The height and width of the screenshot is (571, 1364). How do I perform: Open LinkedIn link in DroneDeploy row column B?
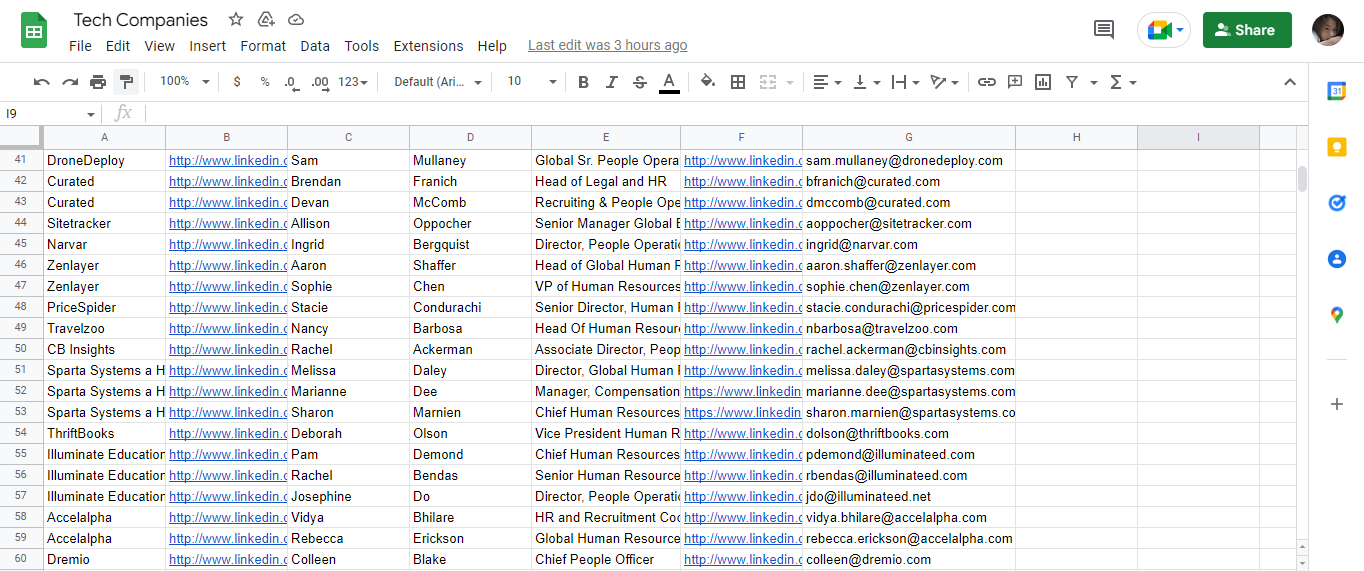(228, 160)
